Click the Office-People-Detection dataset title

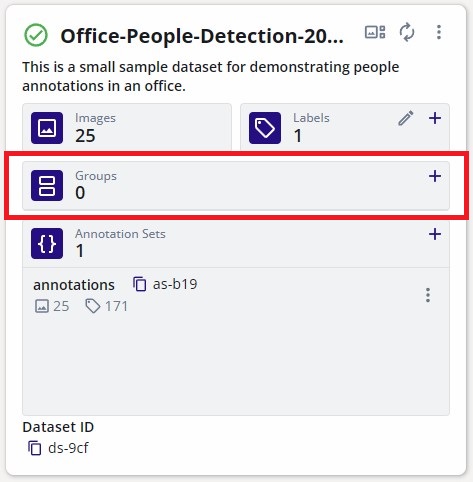point(202,36)
